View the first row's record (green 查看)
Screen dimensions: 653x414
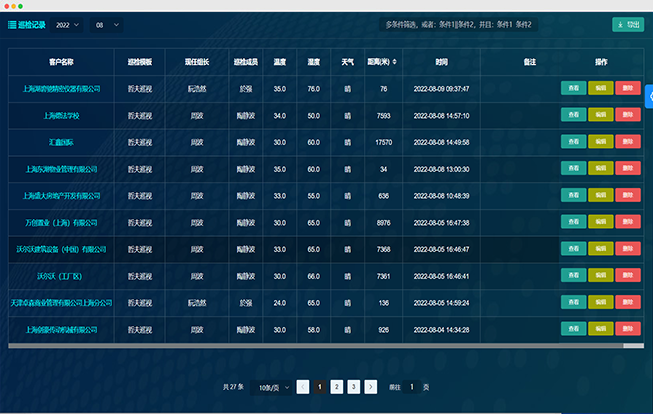click(572, 88)
